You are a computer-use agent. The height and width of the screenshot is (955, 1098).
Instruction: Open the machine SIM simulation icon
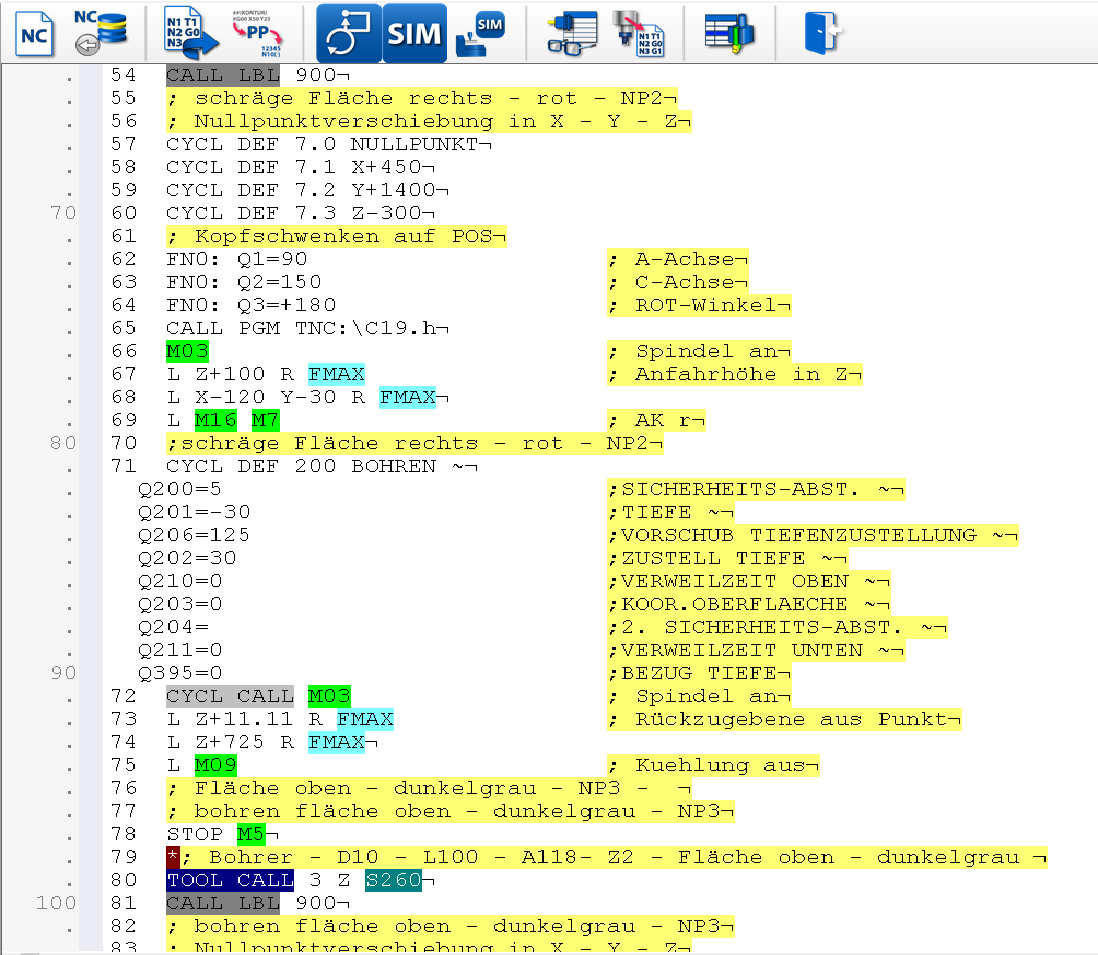pyautogui.click(x=480, y=34)
